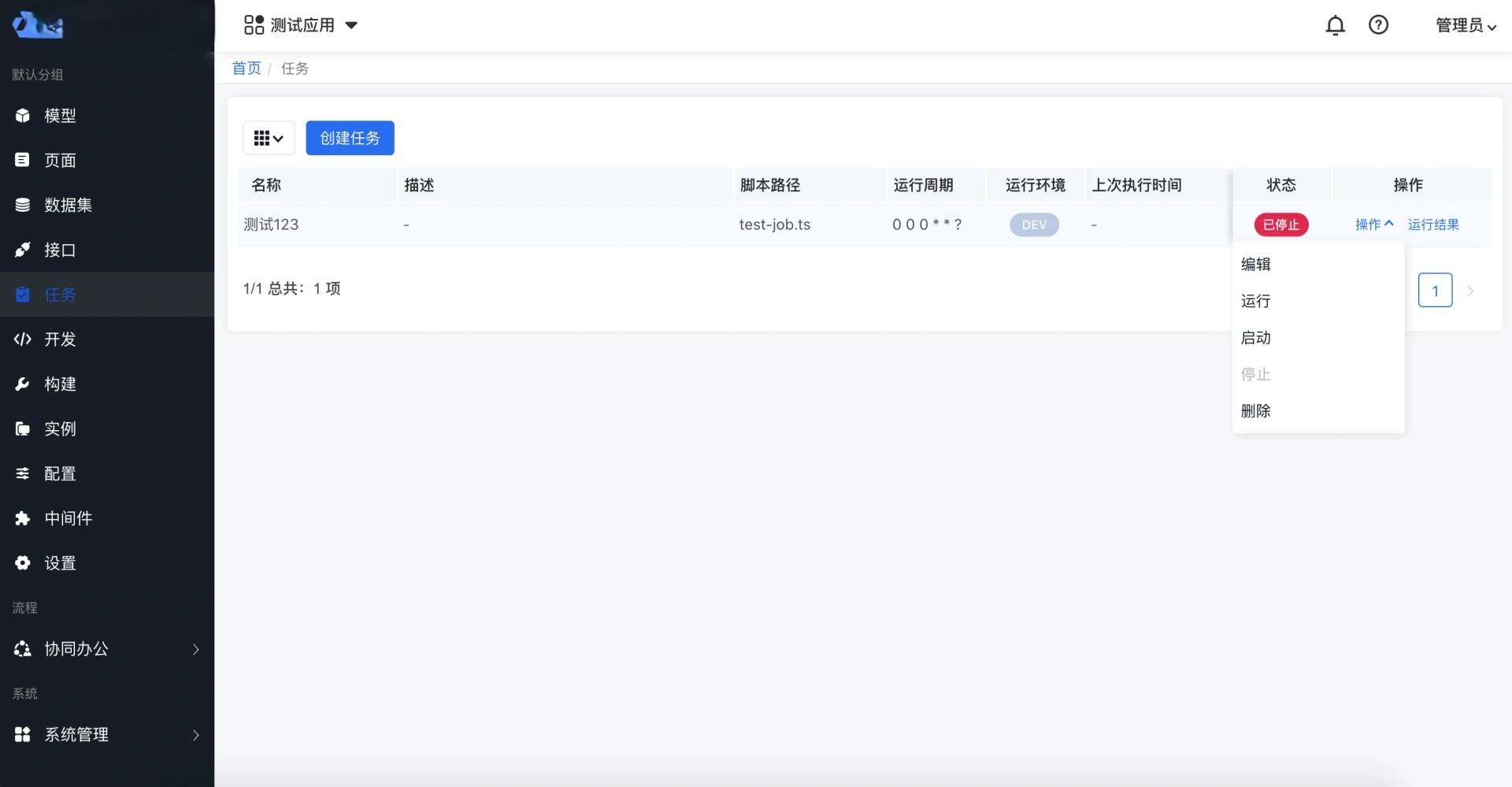Choose 启动 from the action menu
Image resolution: width=1512 pixels, height=787 pixels.
point(1318,338)
